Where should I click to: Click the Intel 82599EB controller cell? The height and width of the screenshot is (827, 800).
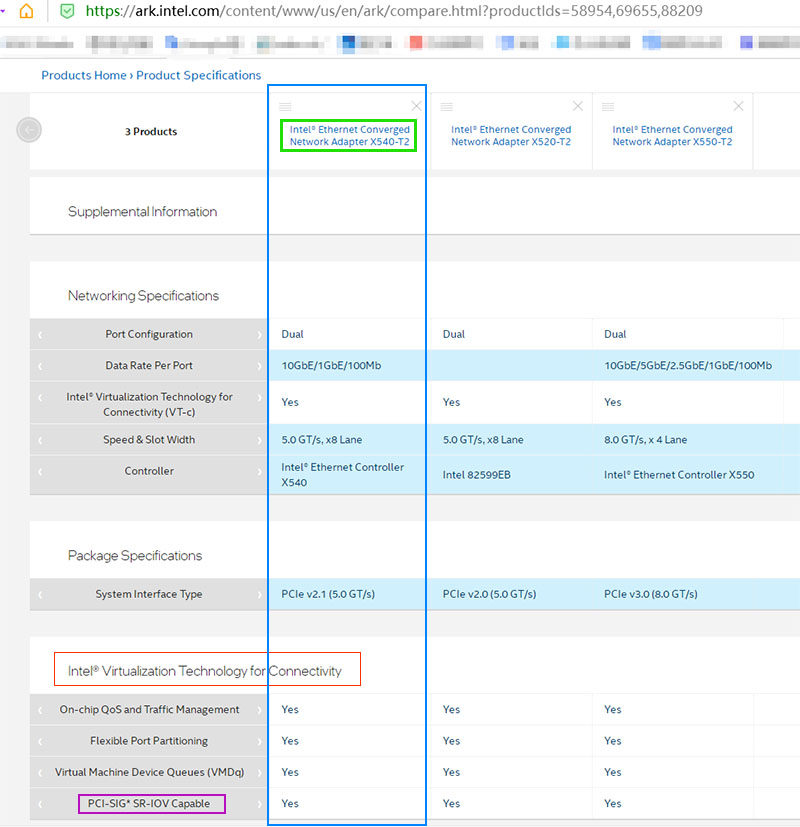(476, 475)
